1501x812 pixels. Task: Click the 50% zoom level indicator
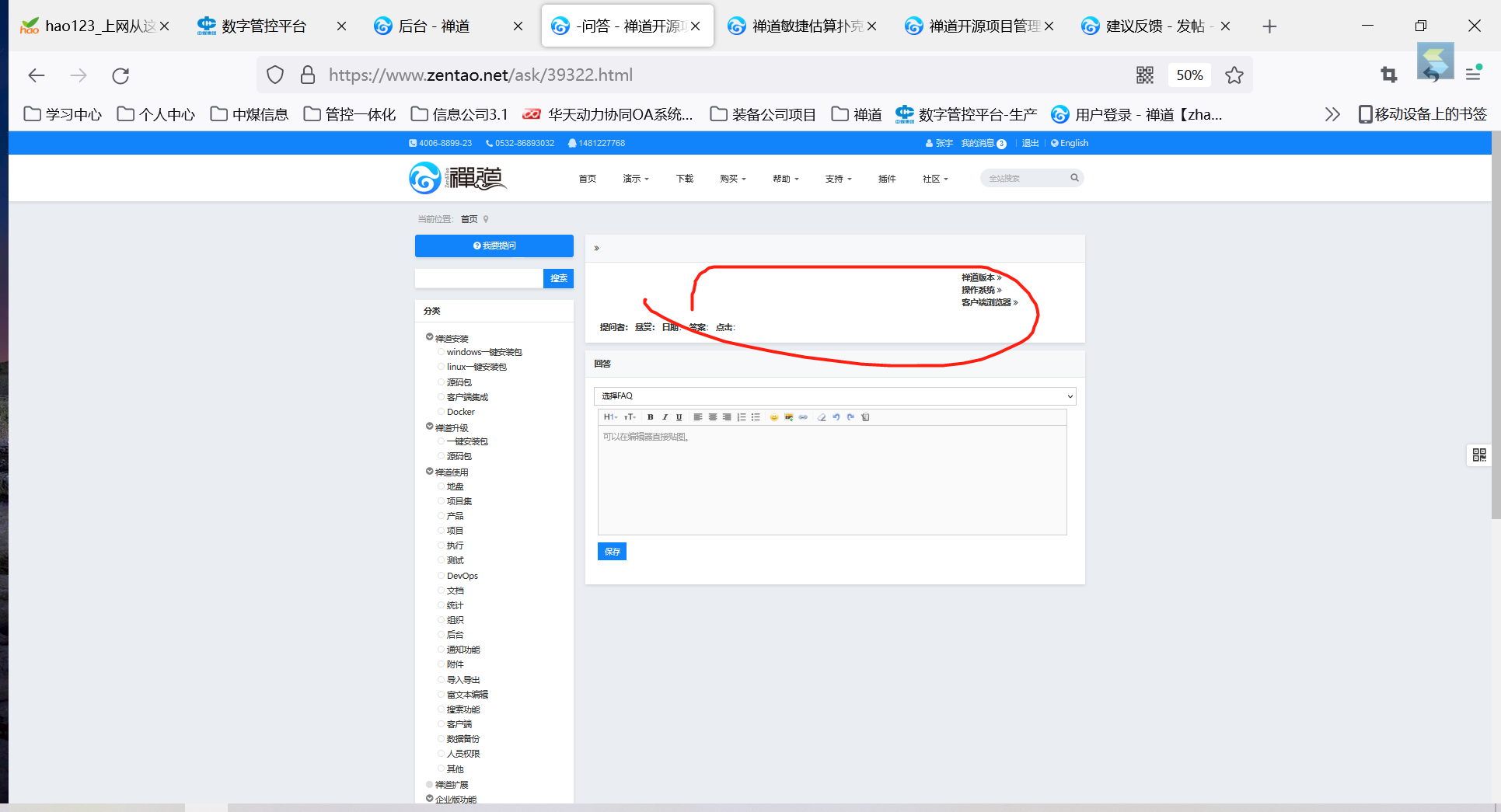(1189, 75)
